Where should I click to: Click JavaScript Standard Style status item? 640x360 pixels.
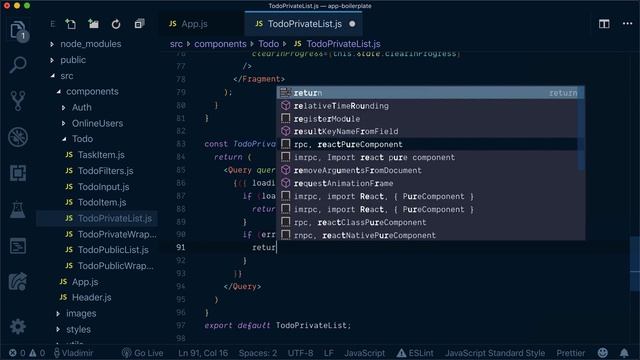[x=495, y=353]
